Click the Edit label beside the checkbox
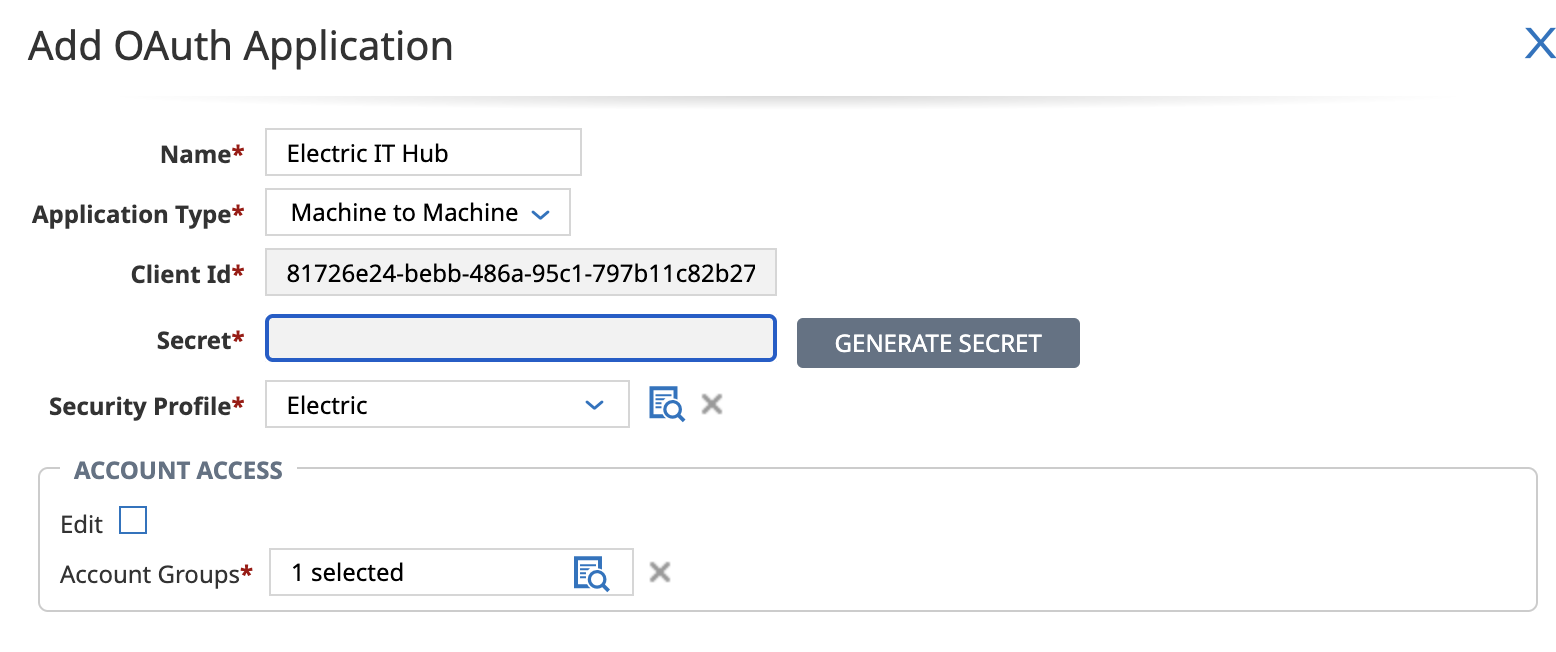The height and width of the screenshot is (652, 1556). click(x=81, y=524)
